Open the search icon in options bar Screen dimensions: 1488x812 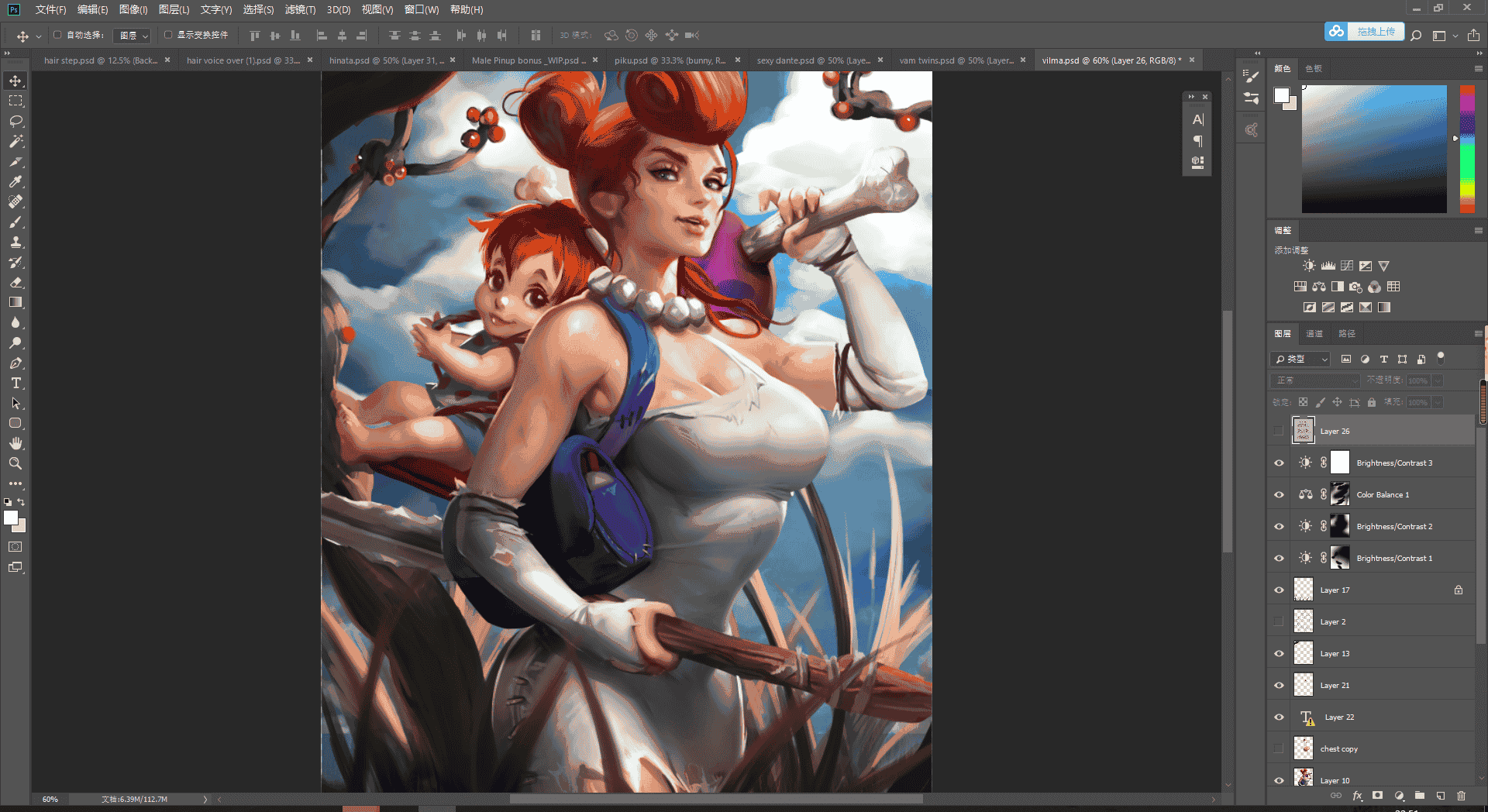[1416, 36]
